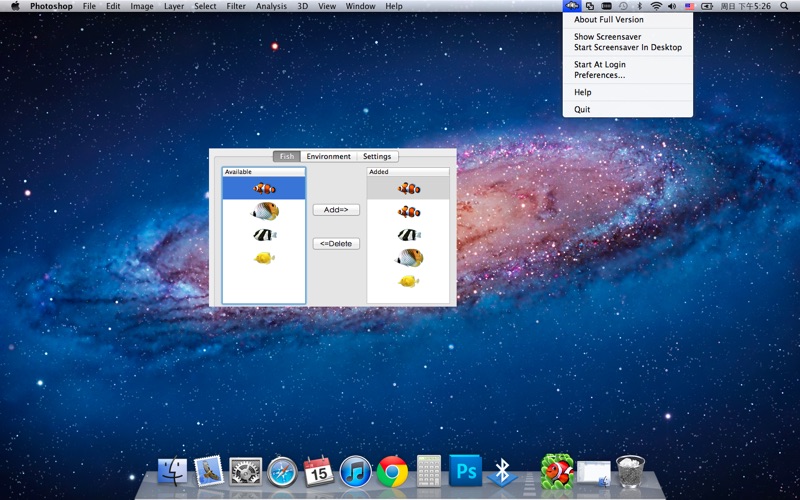This screenshot has width=800, height=500.
Task: Open the 3D menu
Action: 303,6
